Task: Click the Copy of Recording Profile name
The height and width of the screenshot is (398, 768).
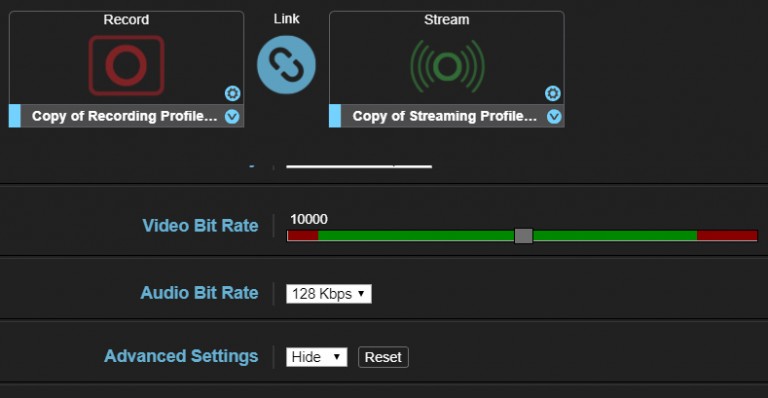Action: 124,116
